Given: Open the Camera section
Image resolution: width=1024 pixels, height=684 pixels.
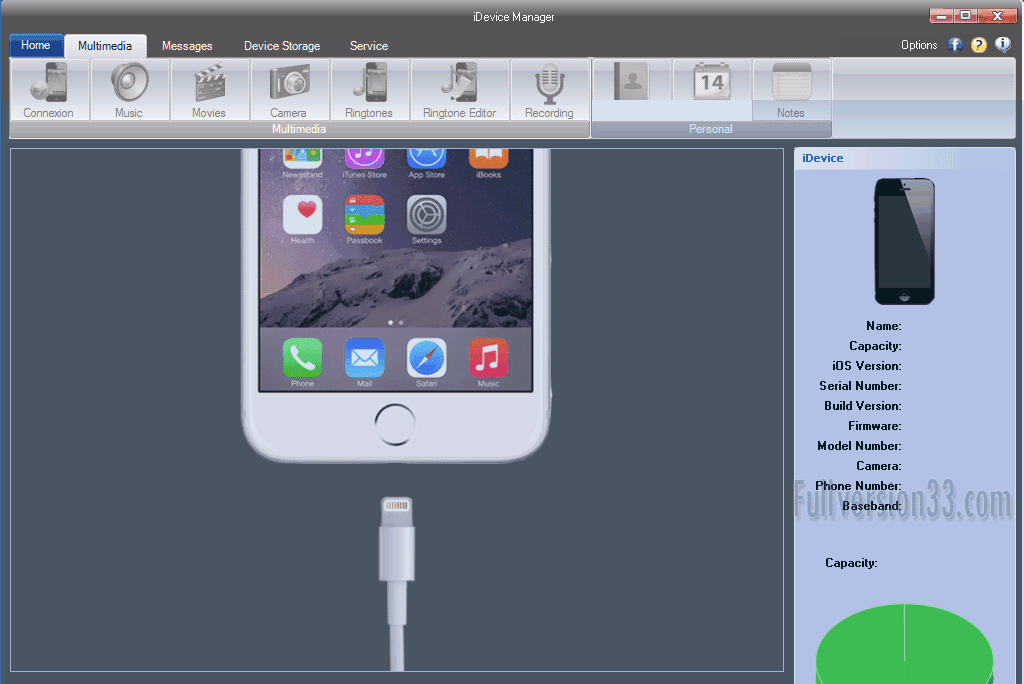Looking at the screenshot, I should tap(289, 90).
